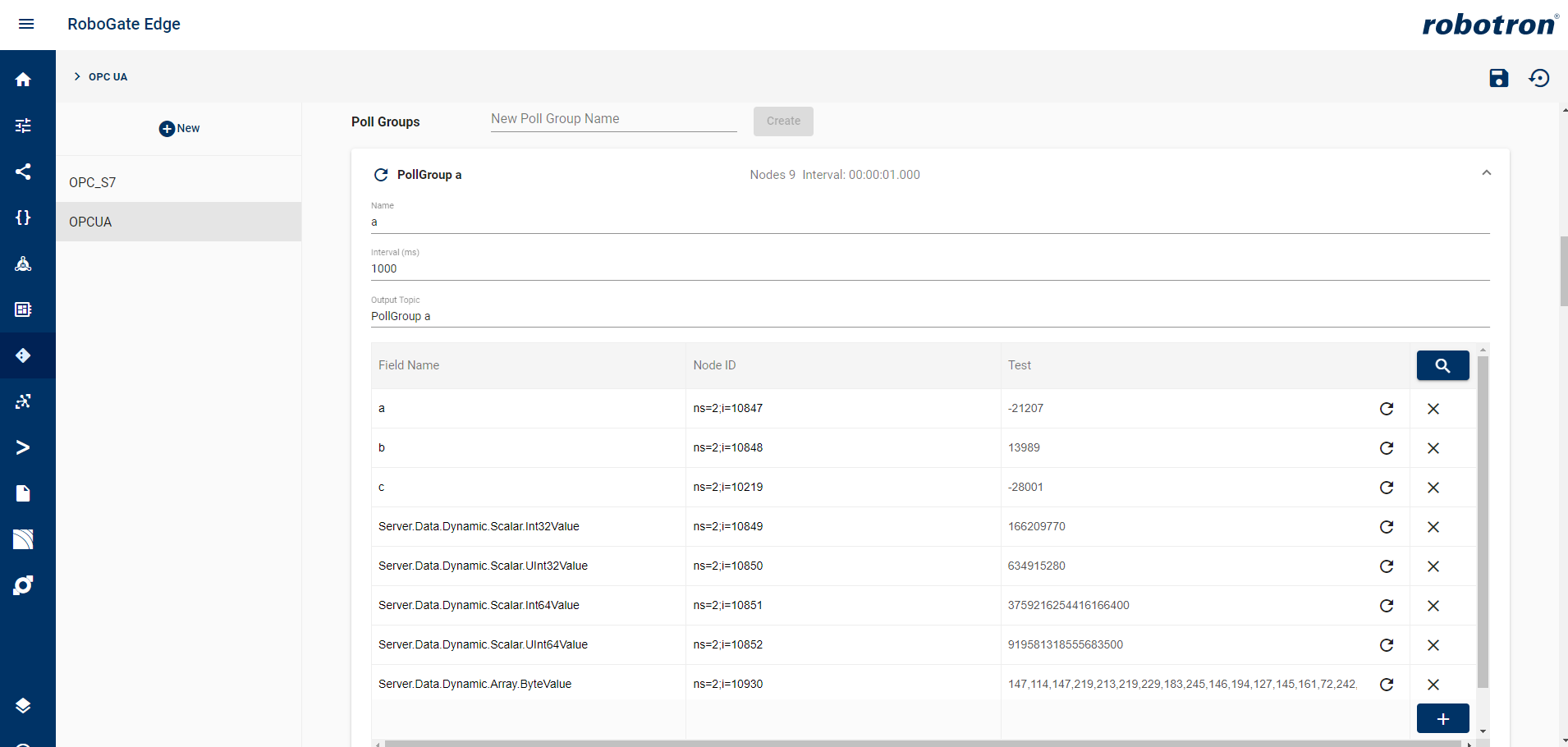Viewport: 1568px width, 747px height.
Task: Open the document file sidebar icon
Action: (x=23, y=493)
